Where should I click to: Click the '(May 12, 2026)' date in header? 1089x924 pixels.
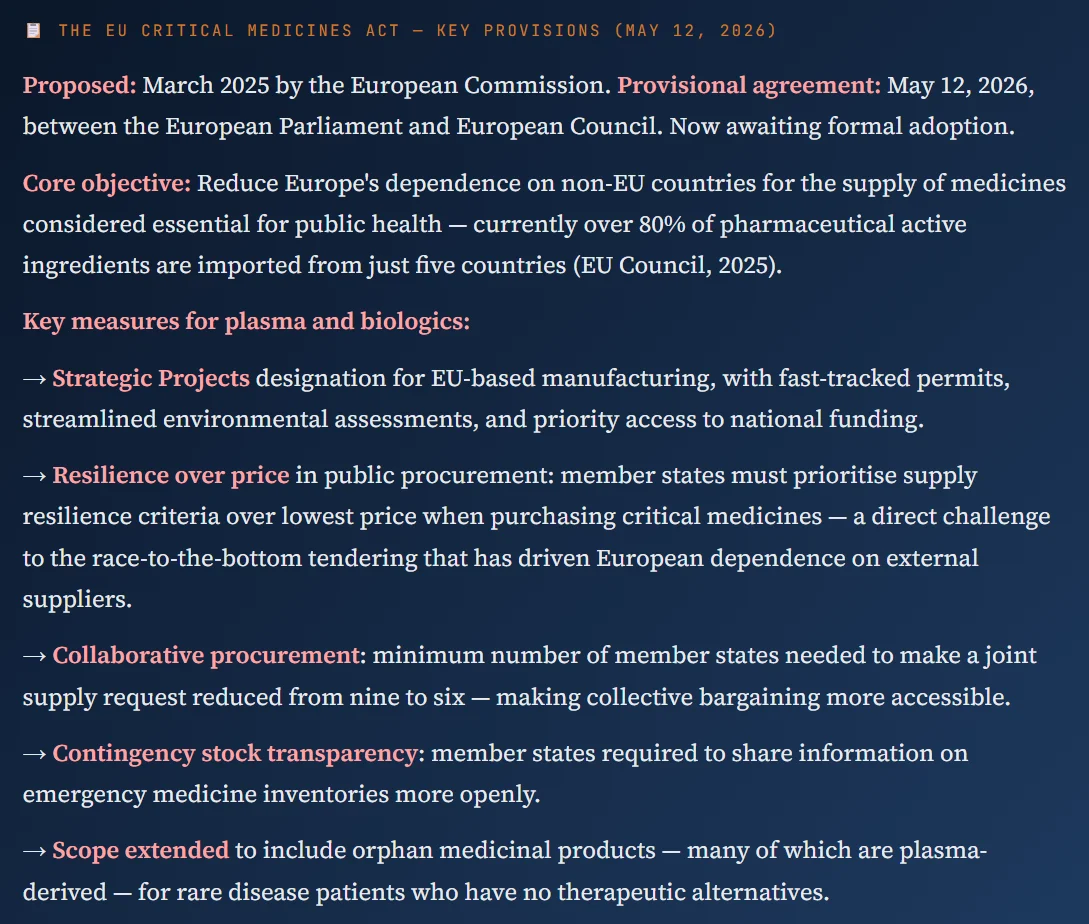pyautogui.click(x=695, y=31)
